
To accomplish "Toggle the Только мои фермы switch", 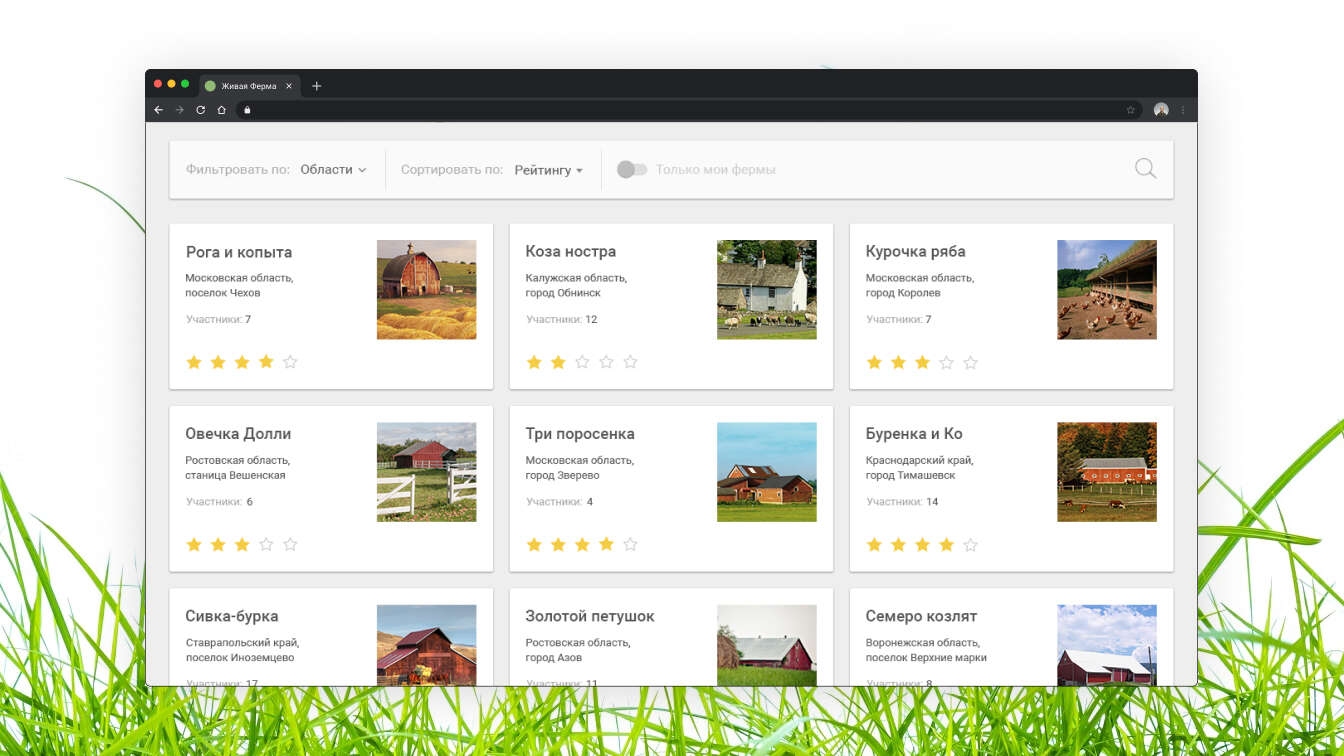I will coord(632,170).
